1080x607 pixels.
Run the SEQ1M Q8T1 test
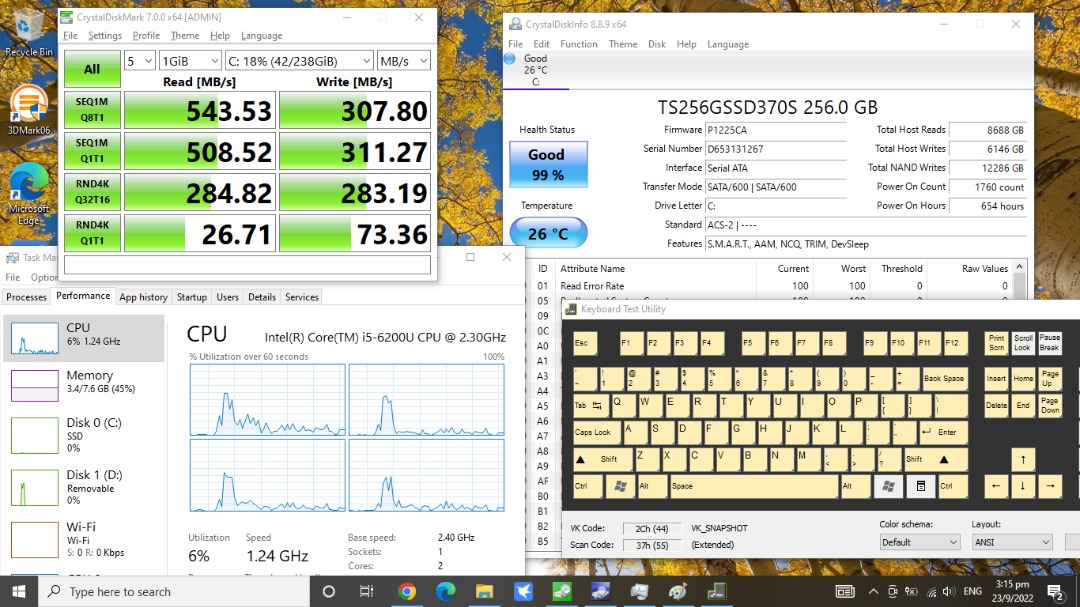pos(92,110)
